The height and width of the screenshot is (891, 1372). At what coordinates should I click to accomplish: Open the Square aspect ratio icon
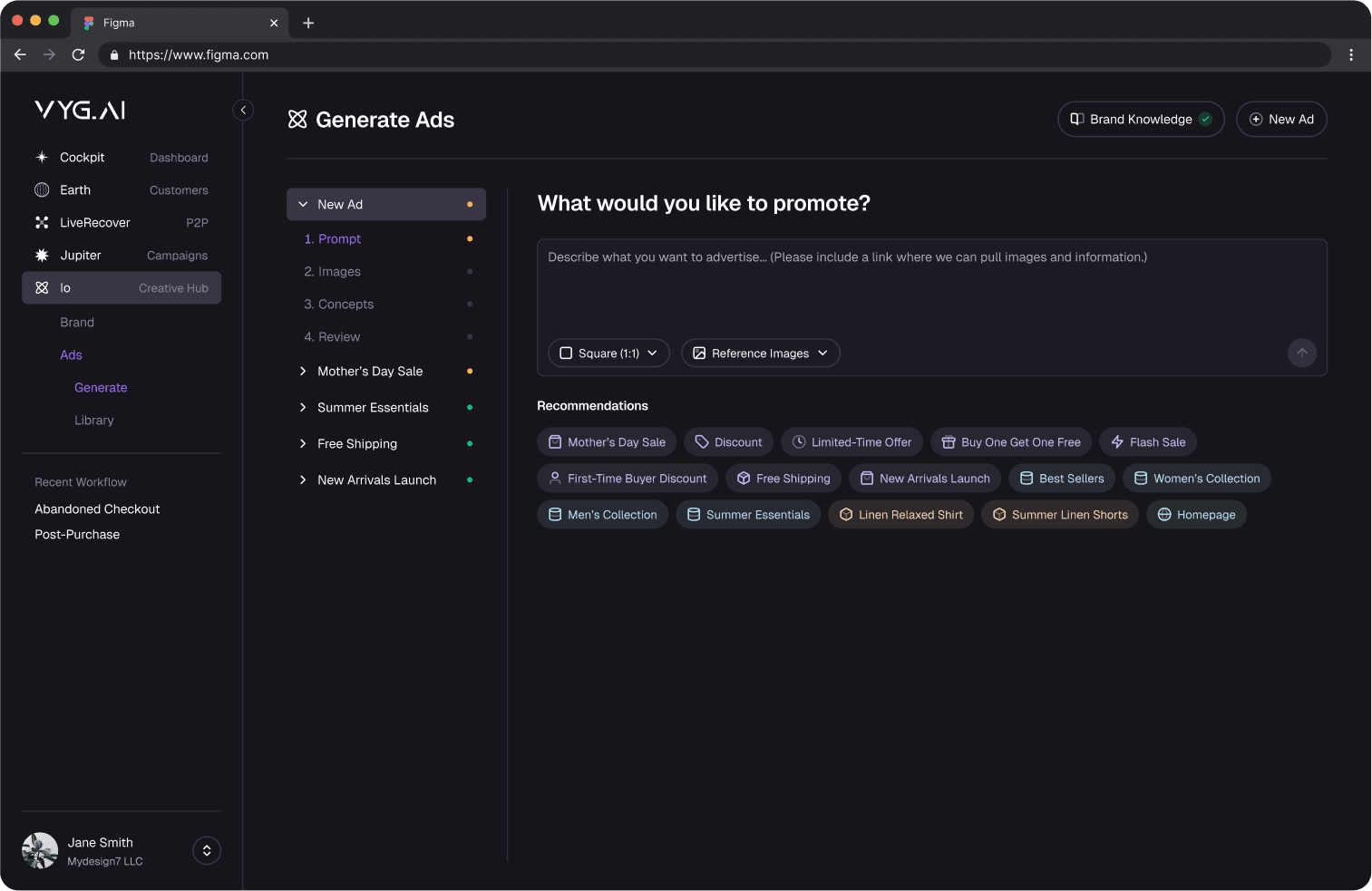566,353
